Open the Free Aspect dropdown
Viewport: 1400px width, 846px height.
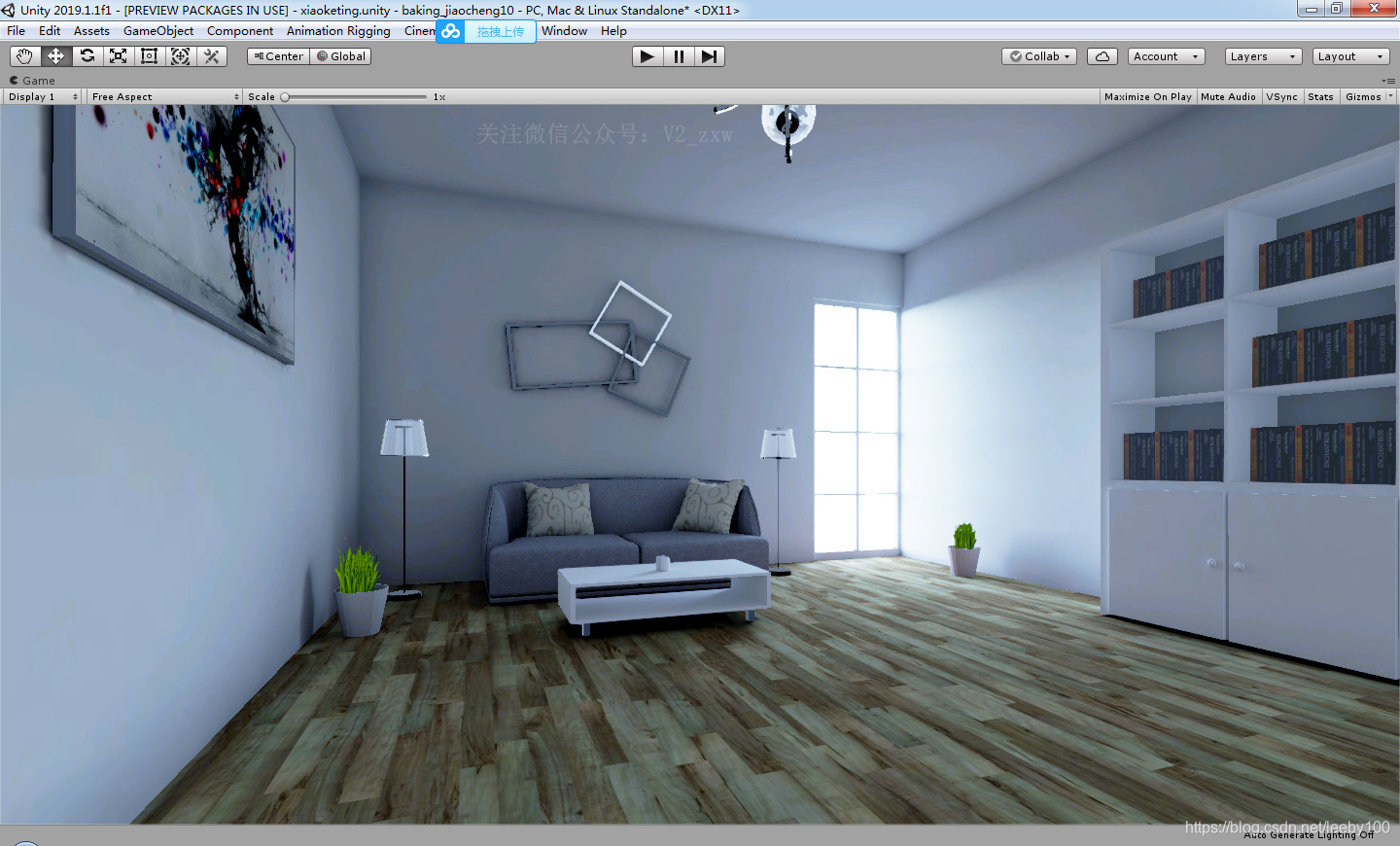point(164,96)
